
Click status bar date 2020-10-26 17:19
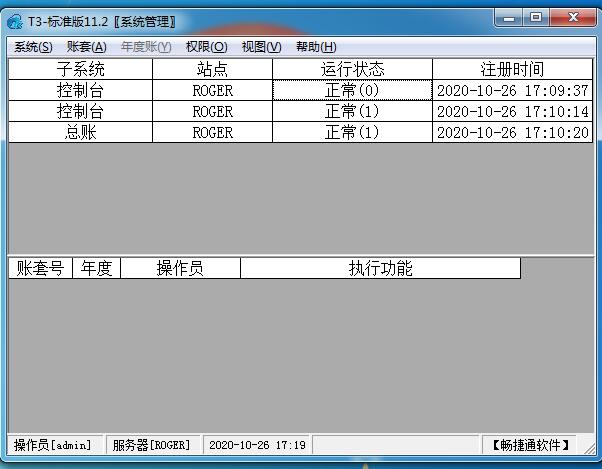pyautogui.click(x=257, y=445)
